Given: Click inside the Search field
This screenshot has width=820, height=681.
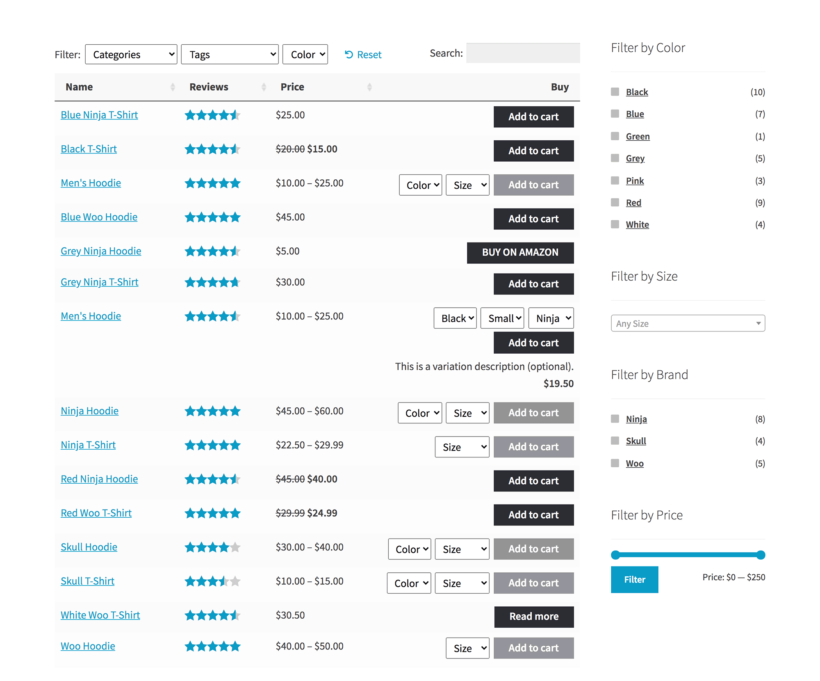Looking at the screenshot, I should 522,52.
